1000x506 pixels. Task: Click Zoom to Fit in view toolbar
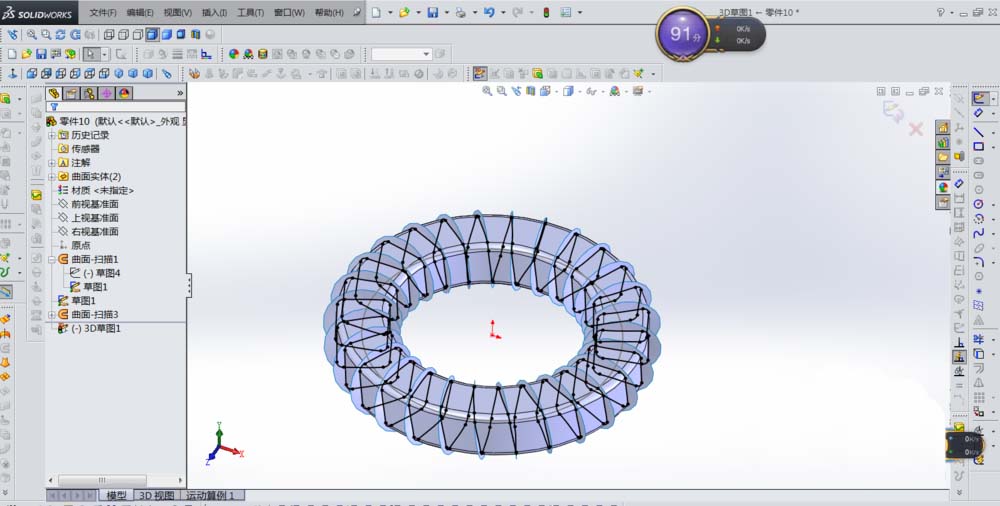point(31,35)
